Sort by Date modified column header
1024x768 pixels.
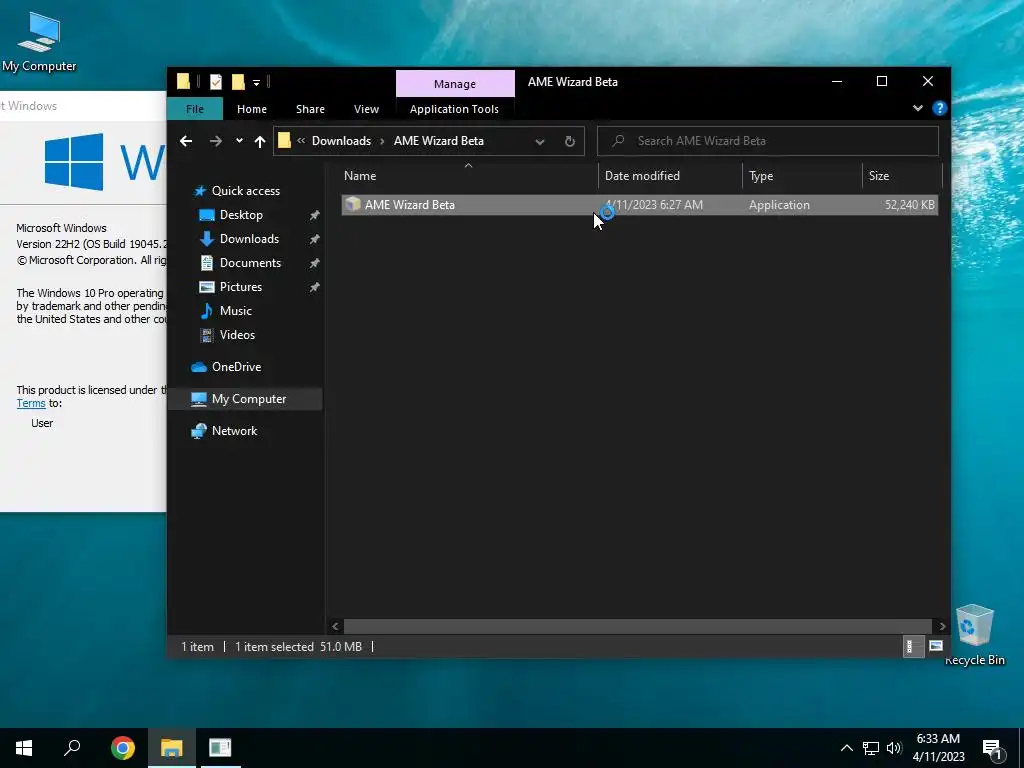point(670,176)
